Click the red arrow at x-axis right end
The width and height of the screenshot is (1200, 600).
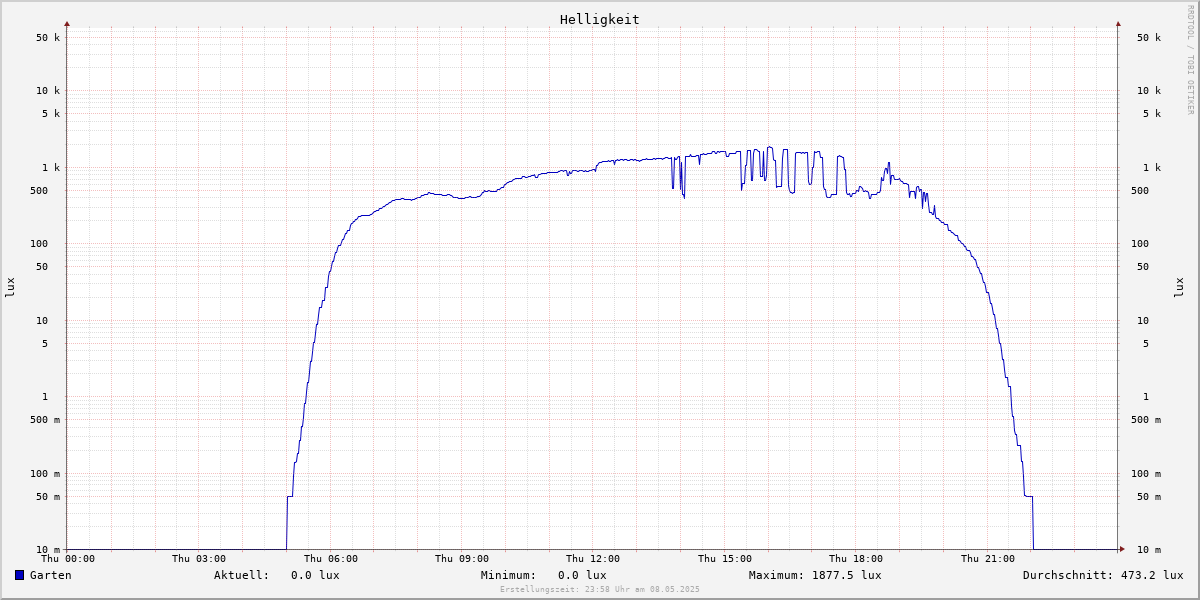tap(1122, 549)
